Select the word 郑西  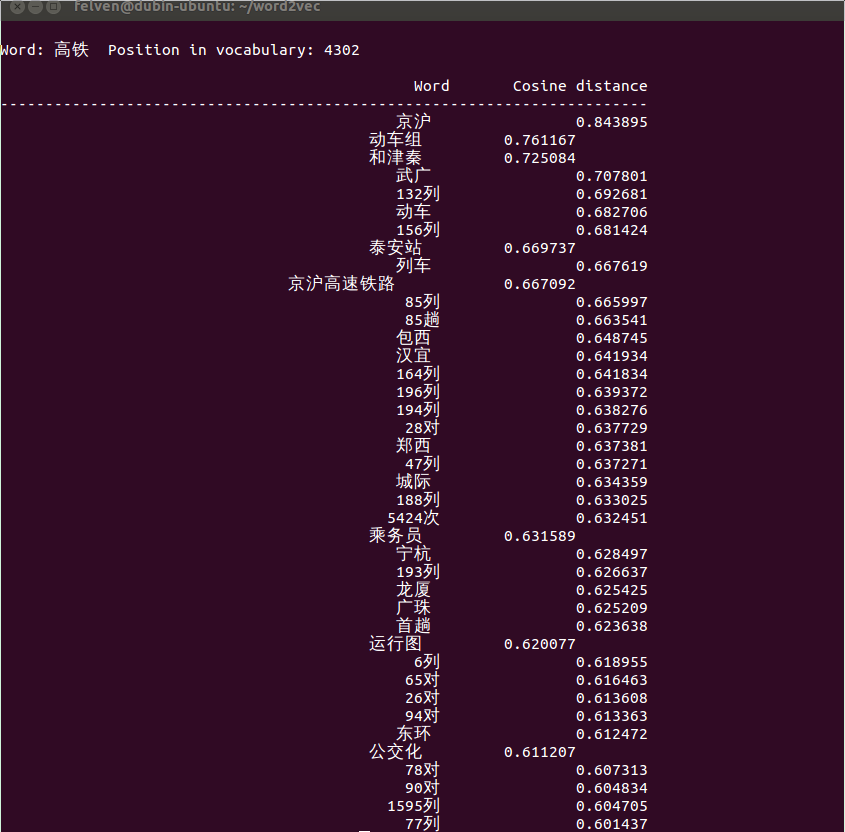[413, 446]
